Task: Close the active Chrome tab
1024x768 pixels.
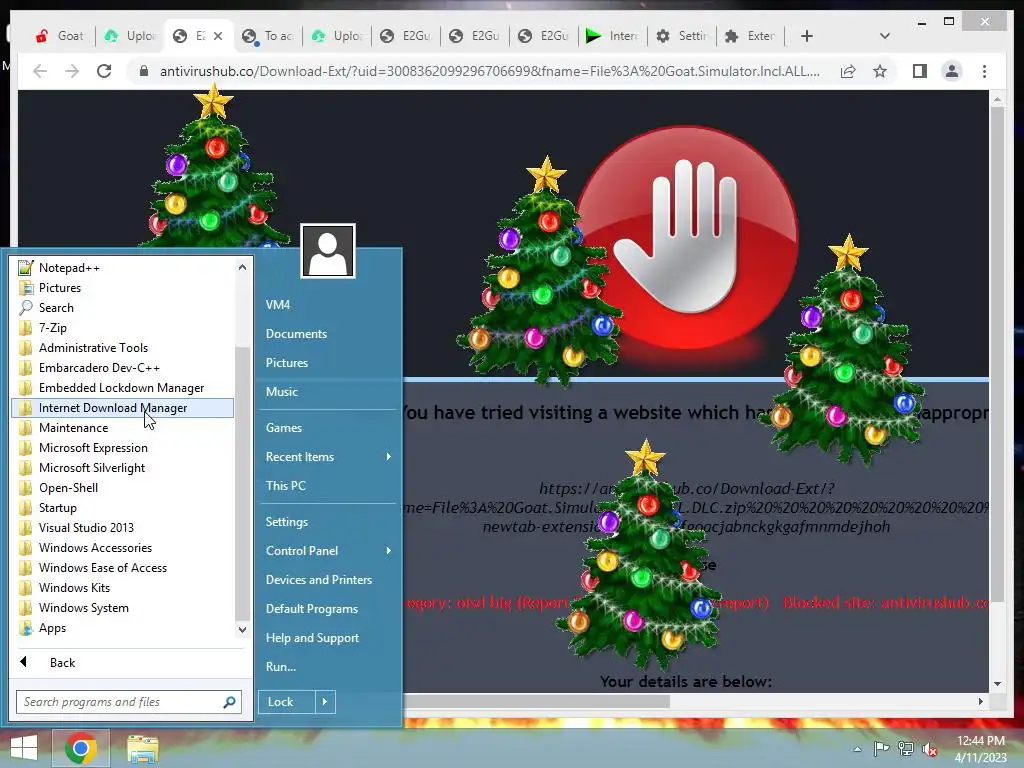Action: tap(218, 36)
